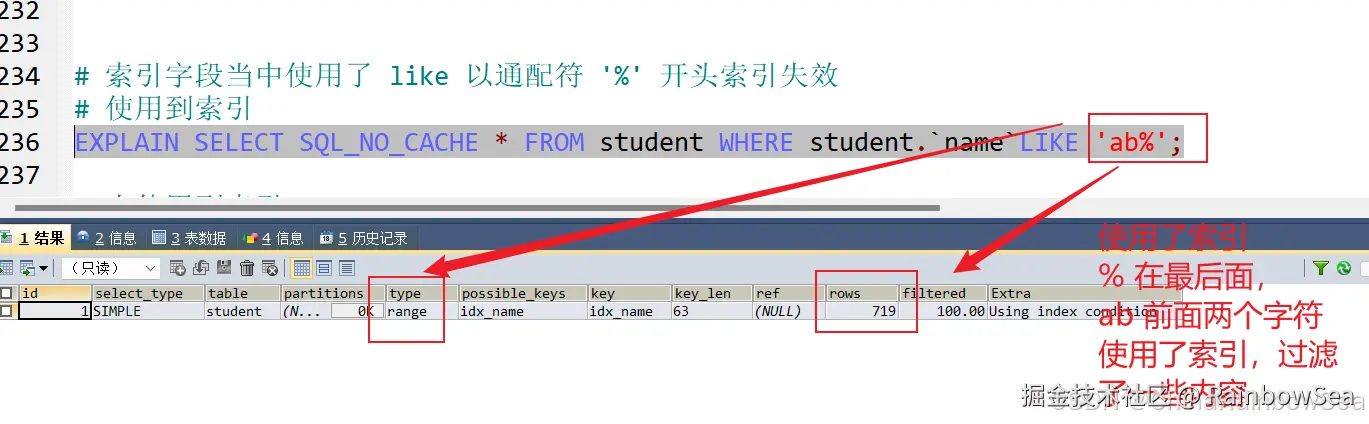Open the 5 历史记录 tab
Image resolution: width=1369 pixels, height=424 pixels.
pos(364,238)
